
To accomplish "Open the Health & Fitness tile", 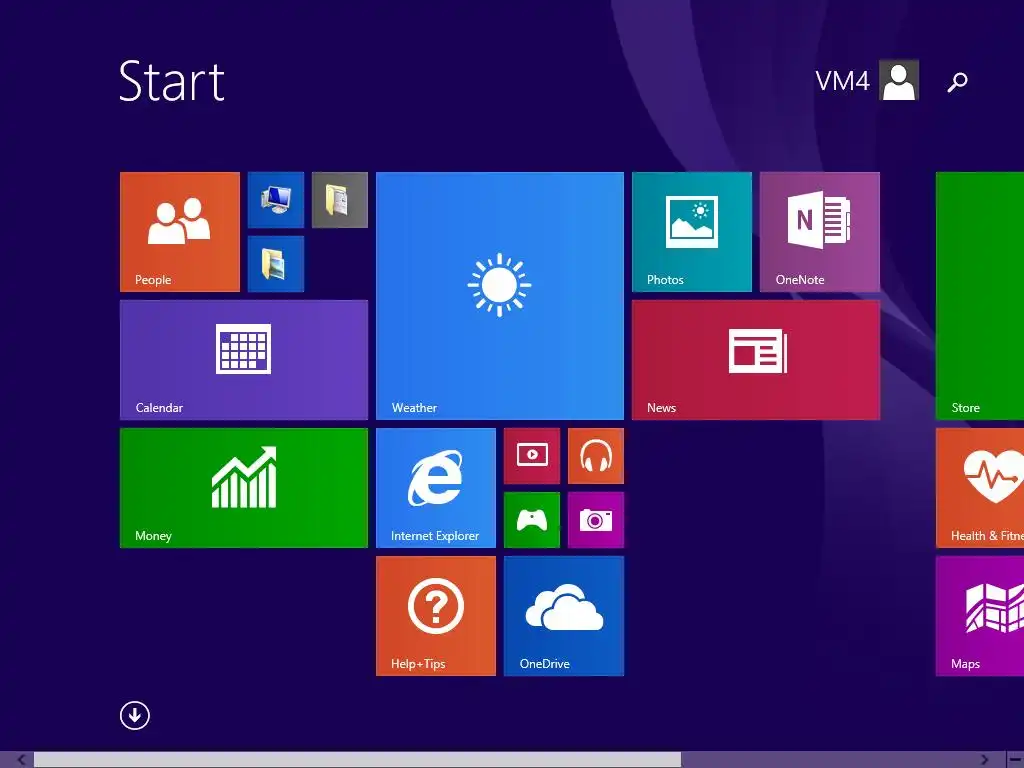I will 980,488.
